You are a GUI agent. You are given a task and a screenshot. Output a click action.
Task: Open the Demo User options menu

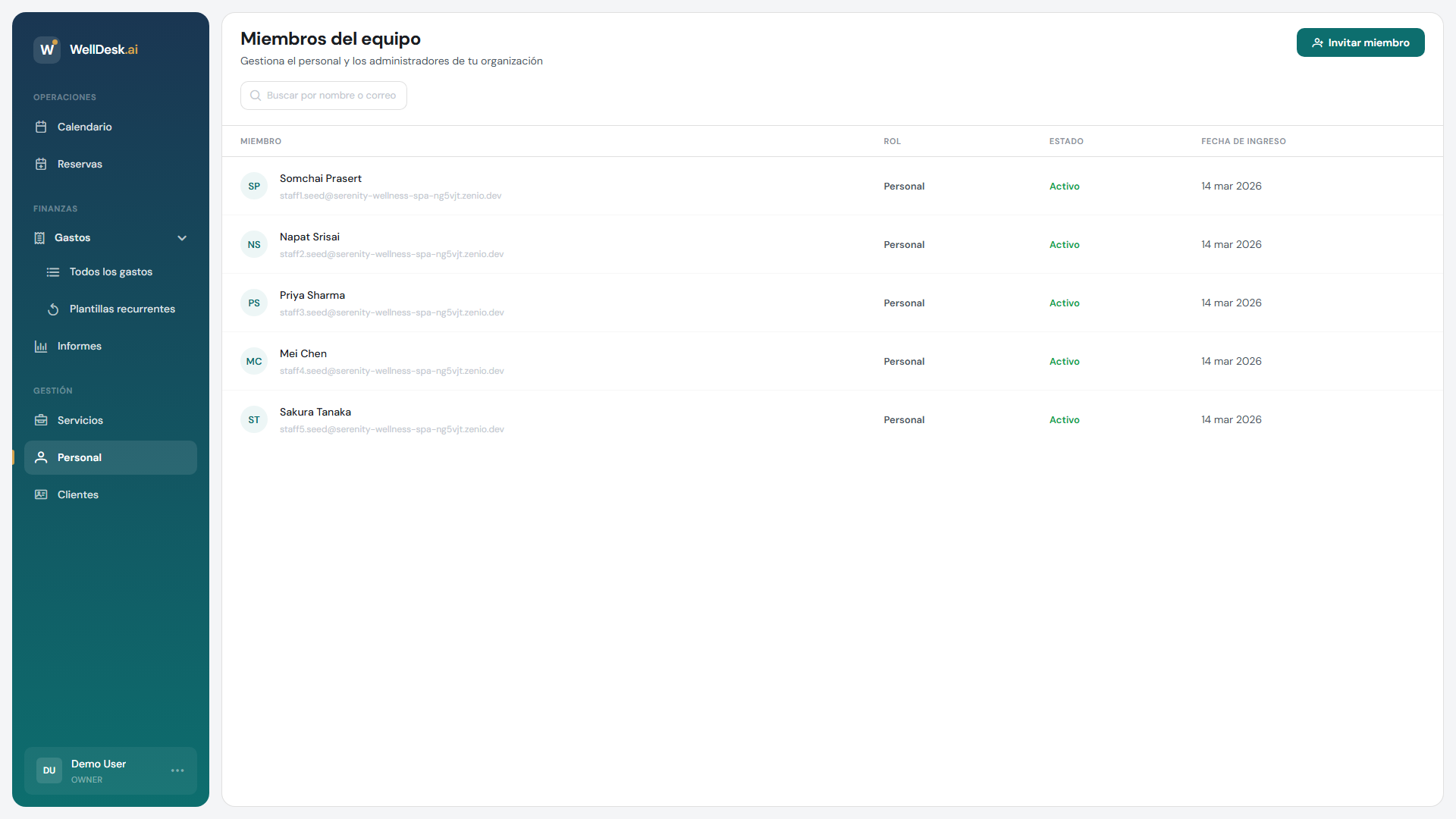coord(177,770)
